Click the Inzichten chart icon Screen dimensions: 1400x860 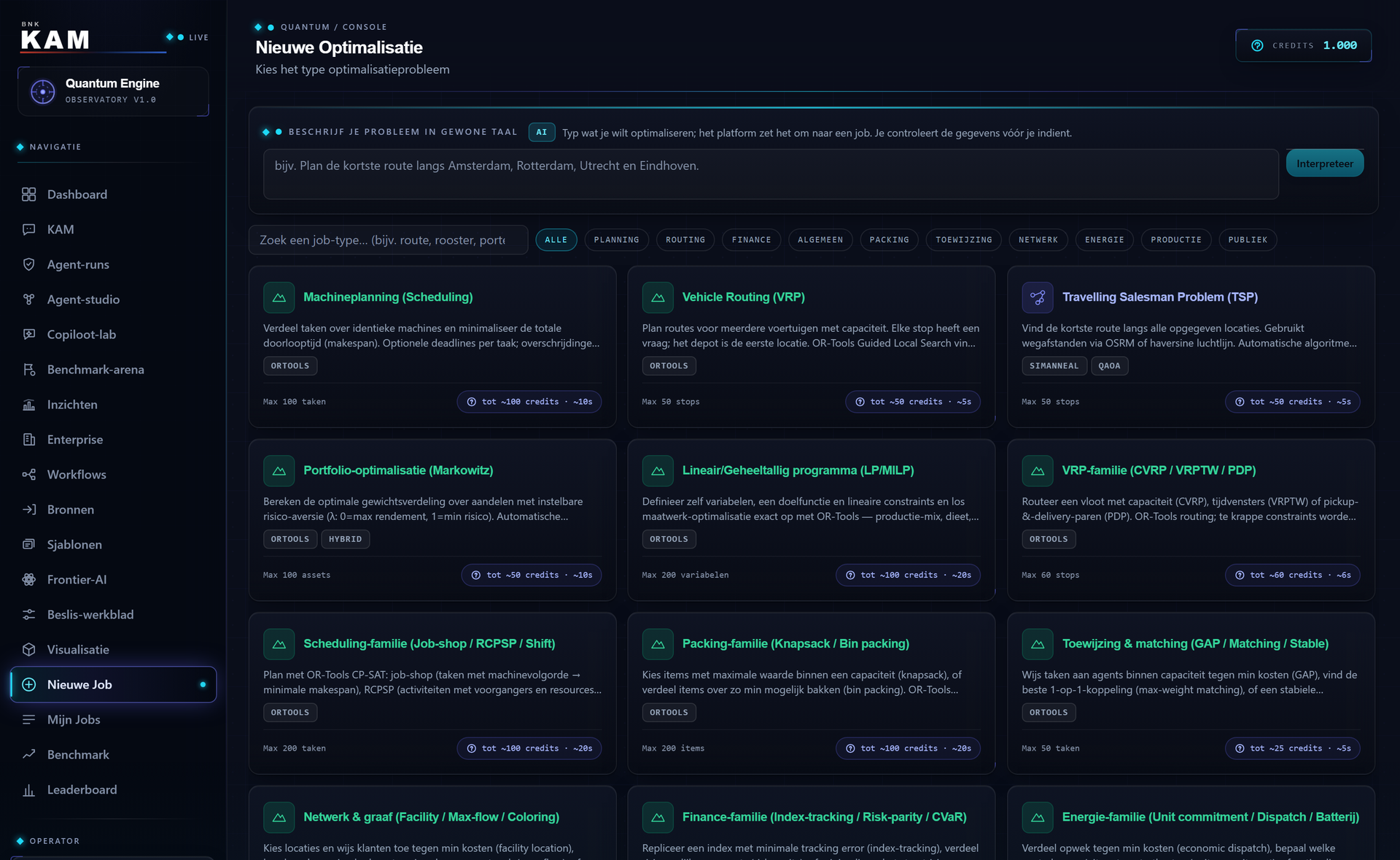pos(28,404)
